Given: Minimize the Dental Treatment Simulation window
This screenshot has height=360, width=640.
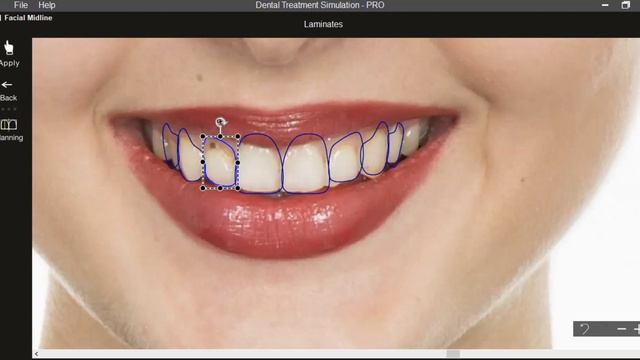Looking at the screenshot, I should click(x=605, y=5).
